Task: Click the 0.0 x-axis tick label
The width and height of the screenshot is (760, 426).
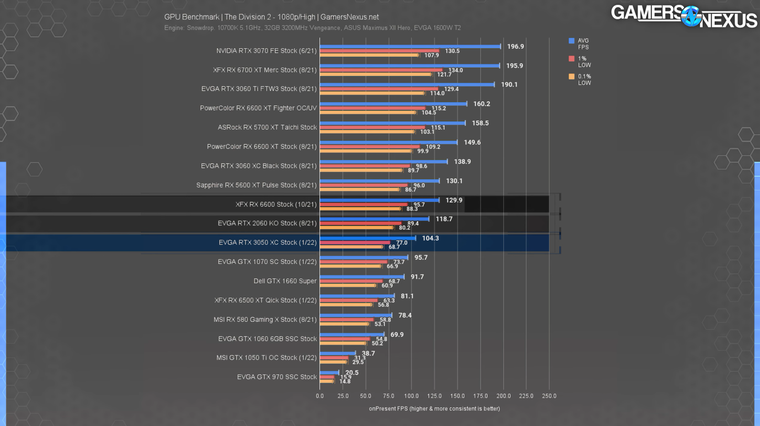Action: click(x=320, y=396)
